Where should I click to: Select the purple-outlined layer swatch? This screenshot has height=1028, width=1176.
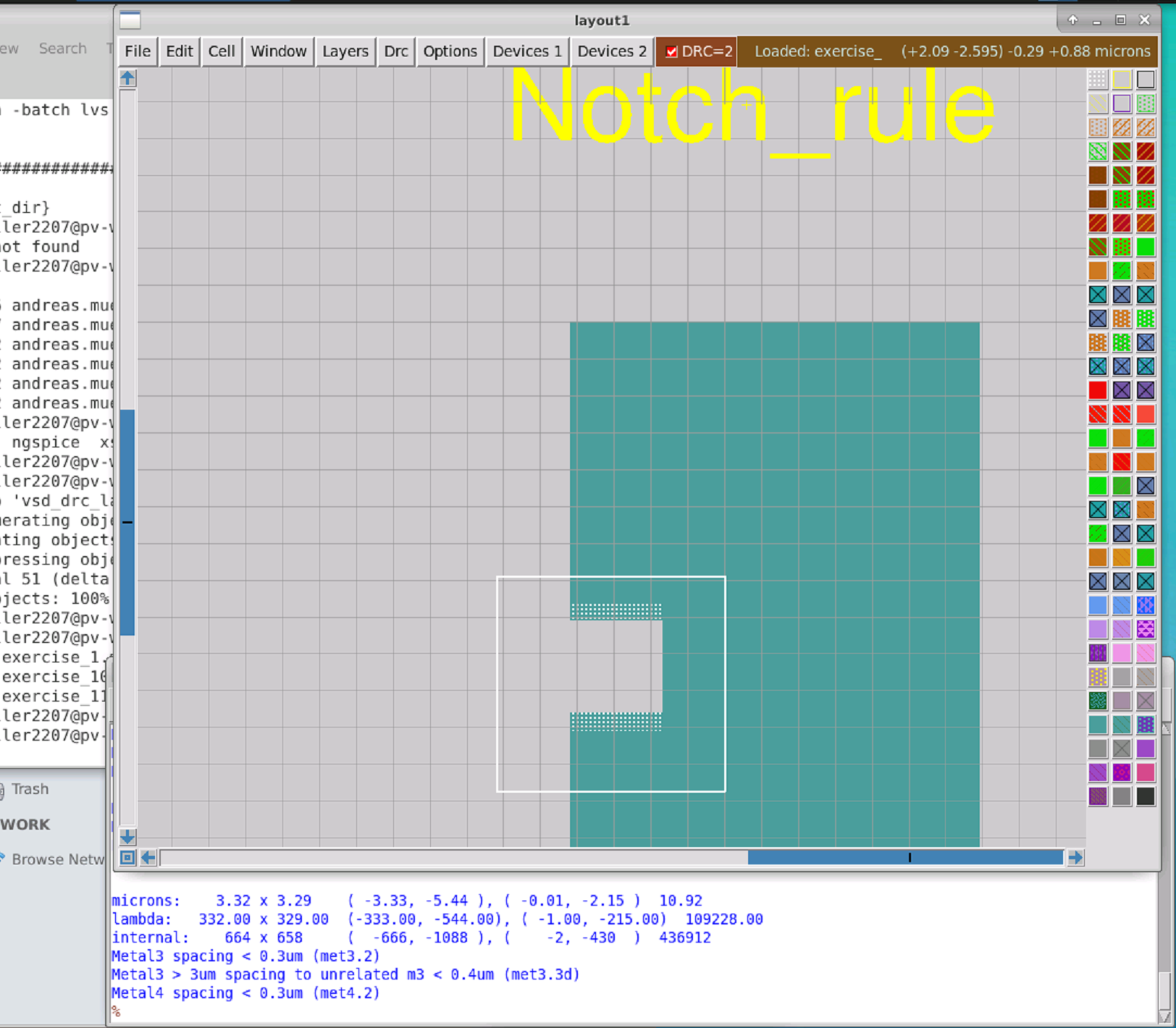[1122, 104]
